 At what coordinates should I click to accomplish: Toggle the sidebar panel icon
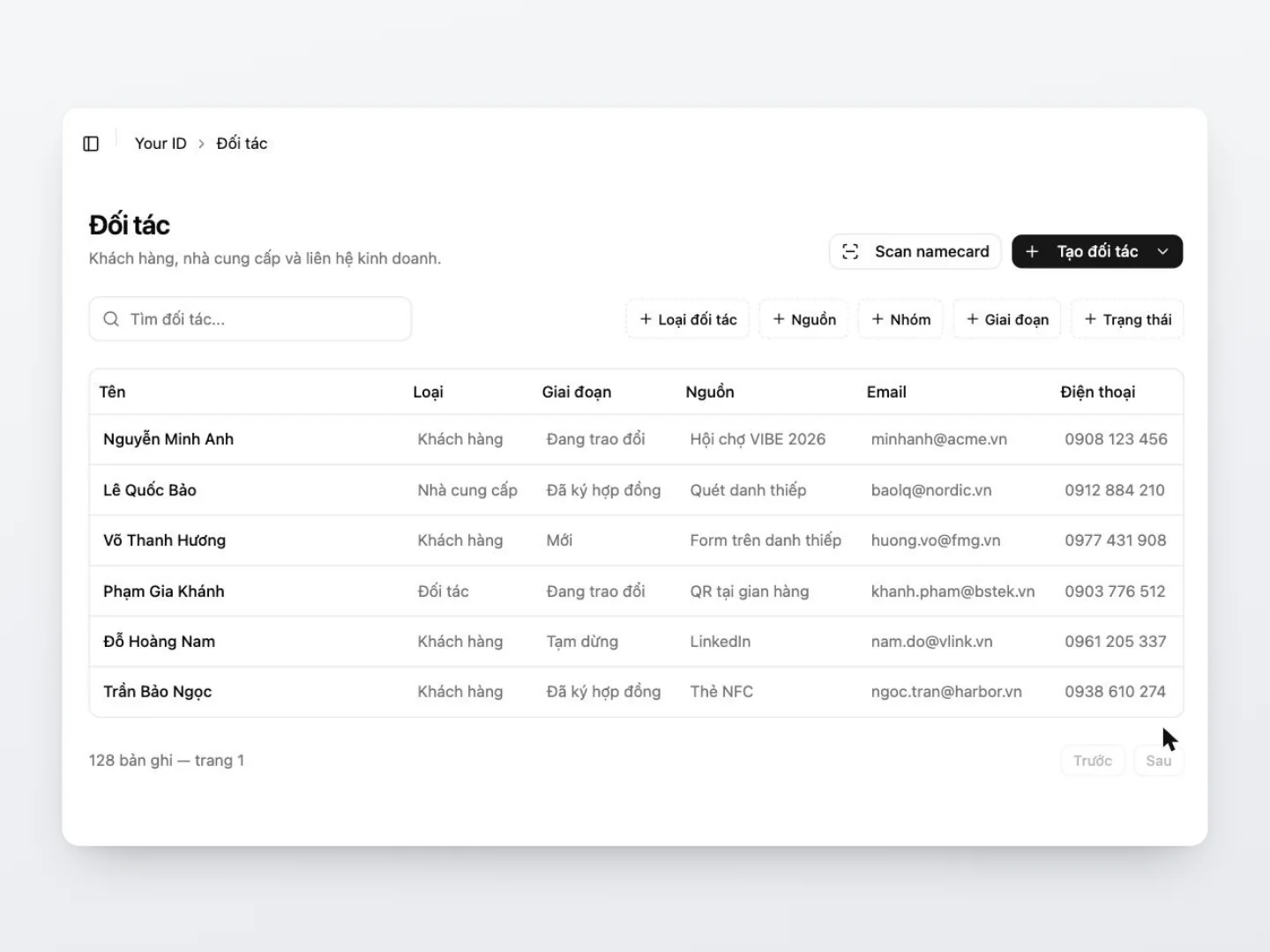(91, 144)
